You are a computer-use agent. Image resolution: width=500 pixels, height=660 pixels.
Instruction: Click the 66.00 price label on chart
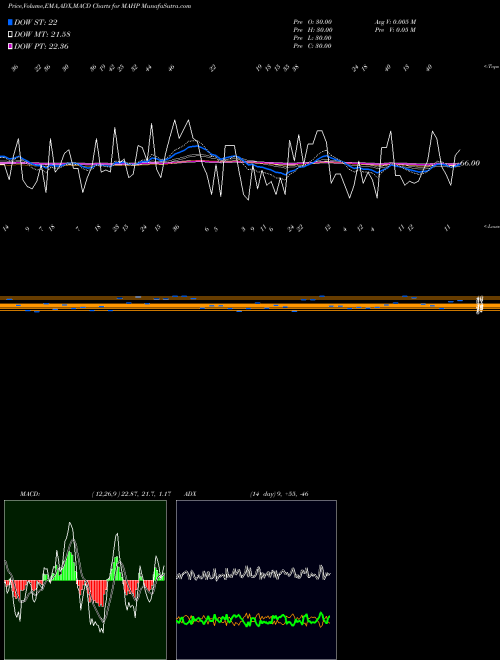[x=470, y=163]
